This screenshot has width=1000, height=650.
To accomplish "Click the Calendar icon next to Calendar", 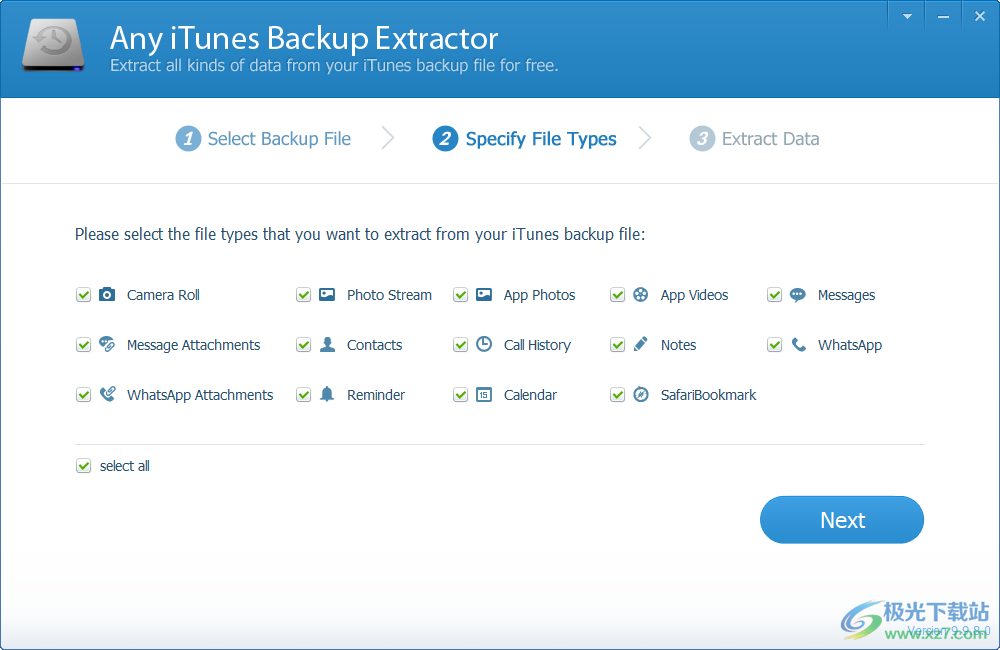I will point(483,395).
